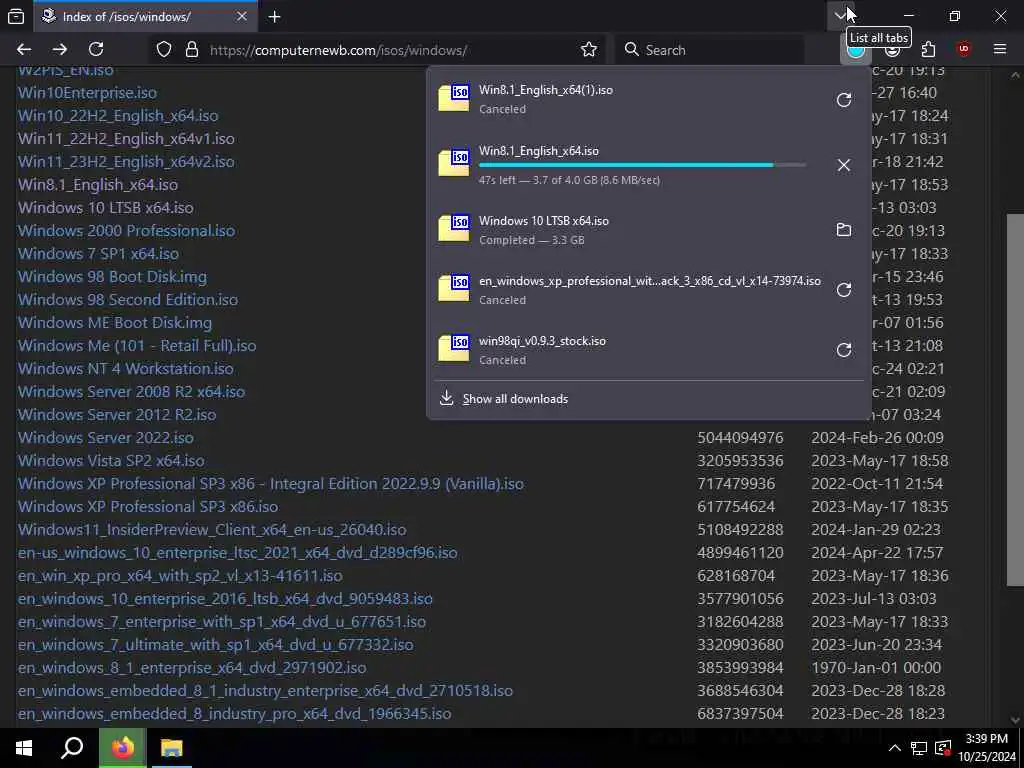
Task: Download Windows Server 2022.iso
Action: (106, 438)
